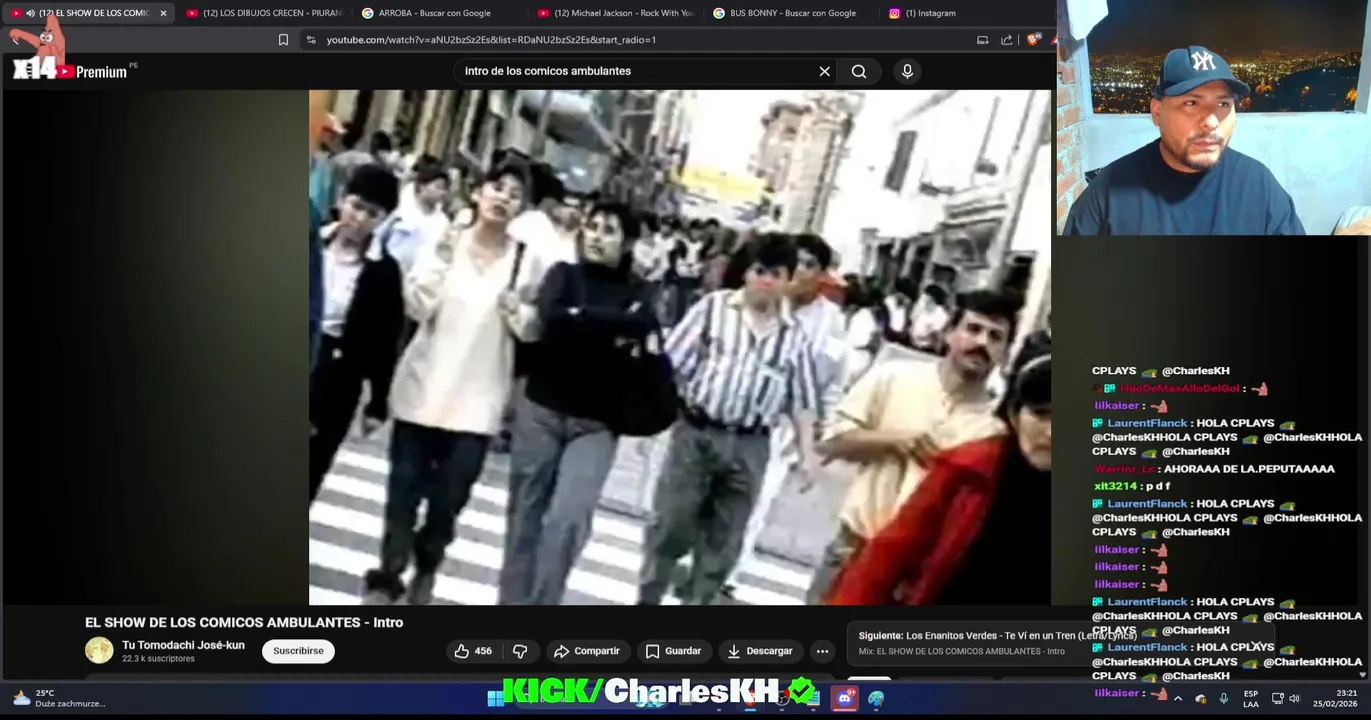The width and height of the screenshot is (1371, 720).
Task: Open the ARROBA Google search tab
Action: point(434,13)
